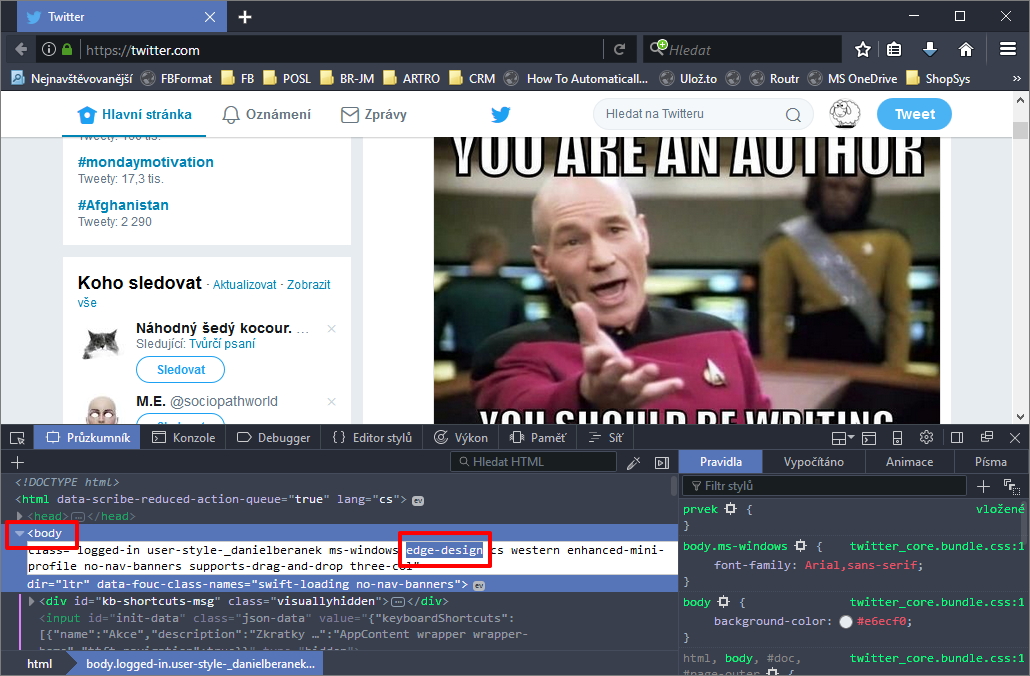Select the Průzkumník inspector tab
1030x676 pixels.
[x=88, y=438]
